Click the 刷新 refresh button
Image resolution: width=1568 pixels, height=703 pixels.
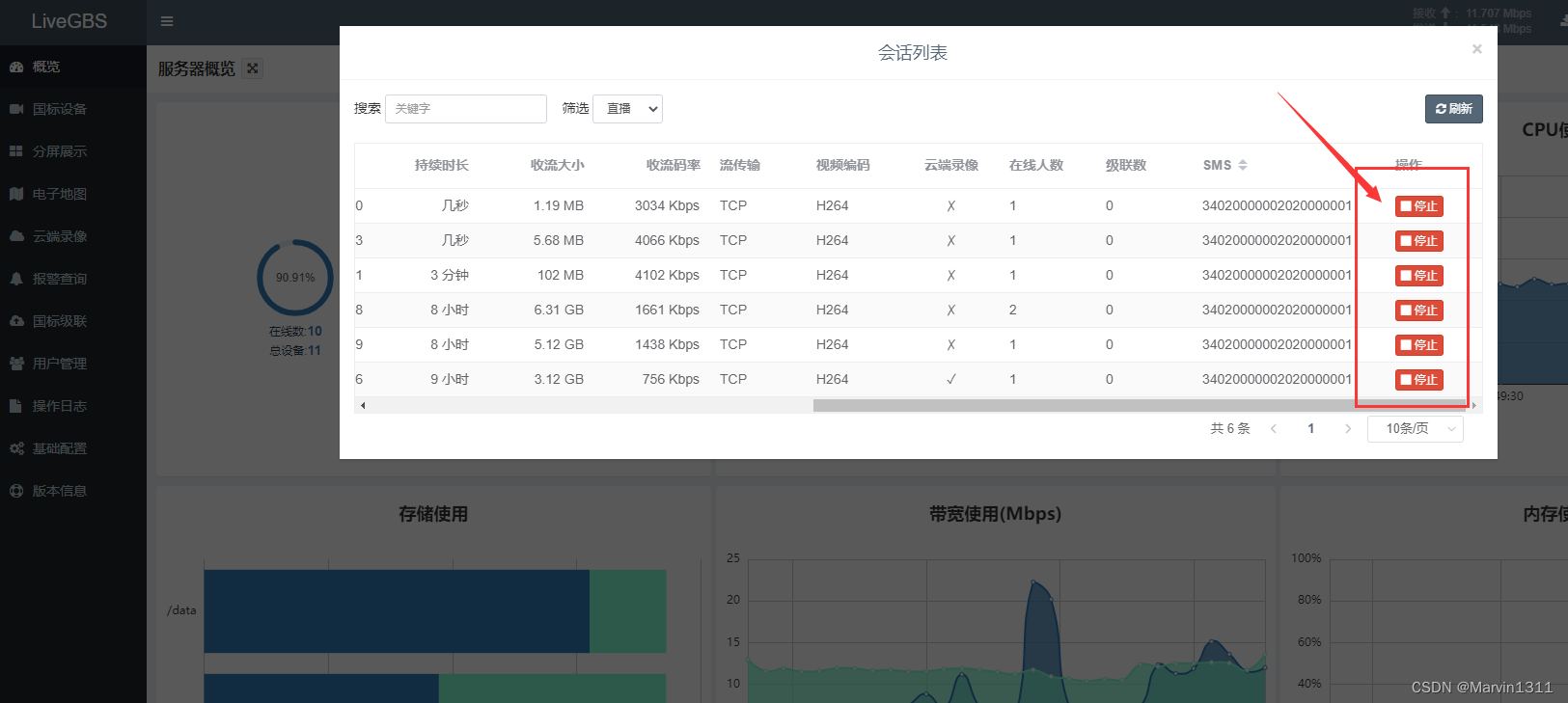(1453, 109)
